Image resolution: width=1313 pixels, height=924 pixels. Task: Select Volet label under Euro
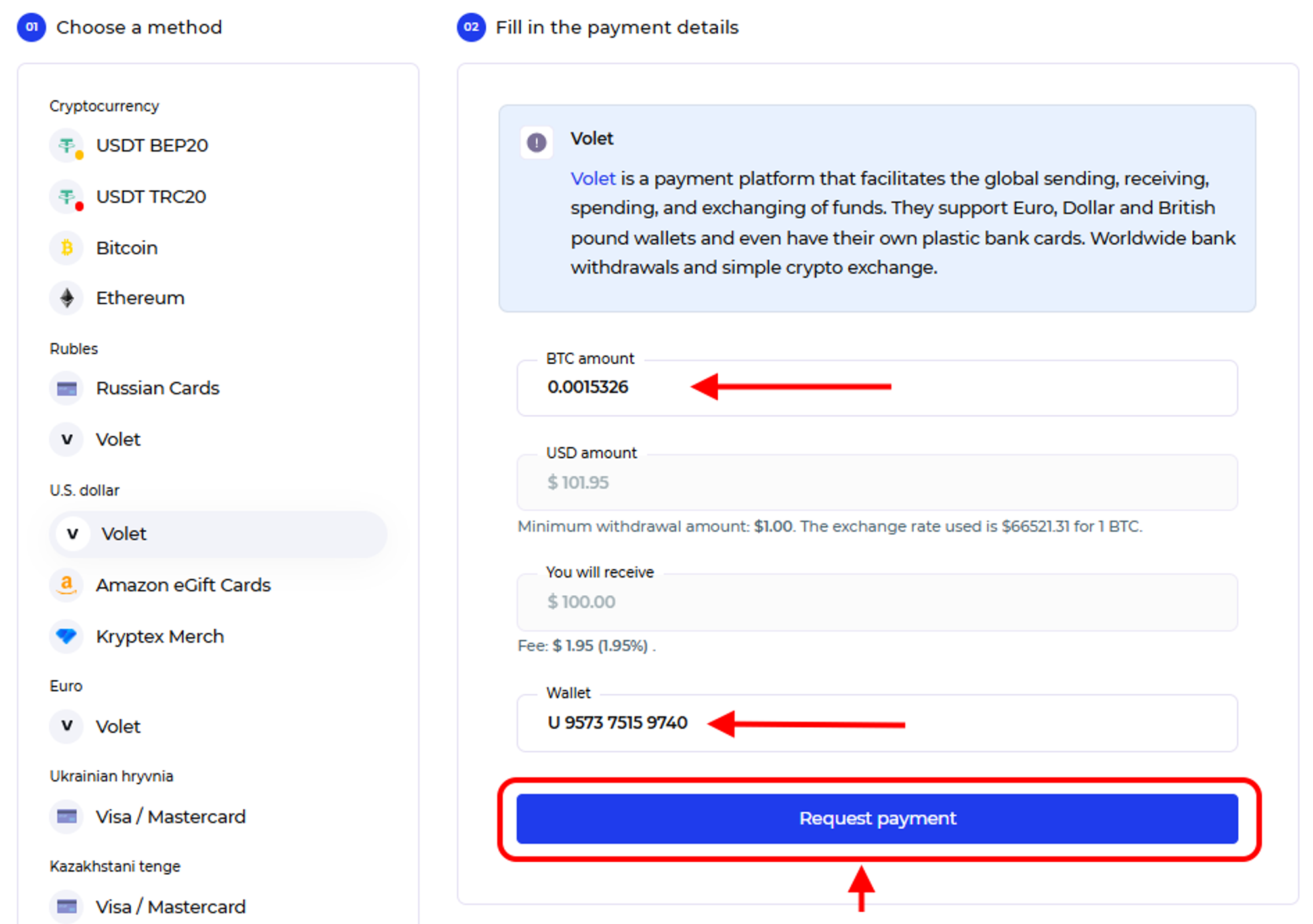(118, 726)
